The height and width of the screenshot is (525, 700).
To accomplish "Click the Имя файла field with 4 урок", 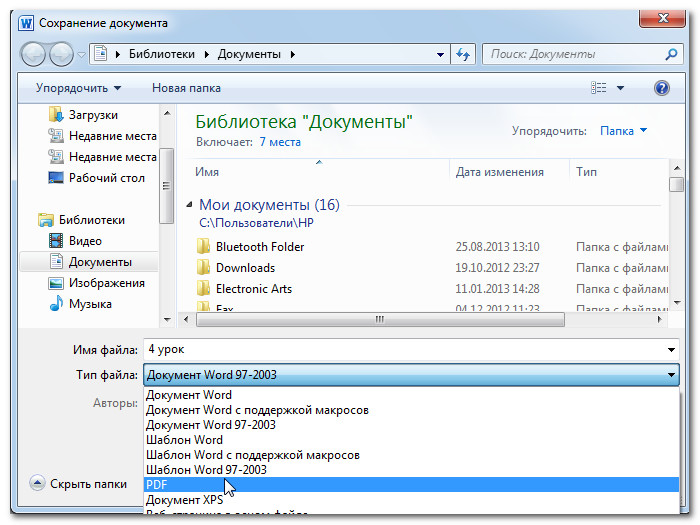I will click(x=404, y=350).
